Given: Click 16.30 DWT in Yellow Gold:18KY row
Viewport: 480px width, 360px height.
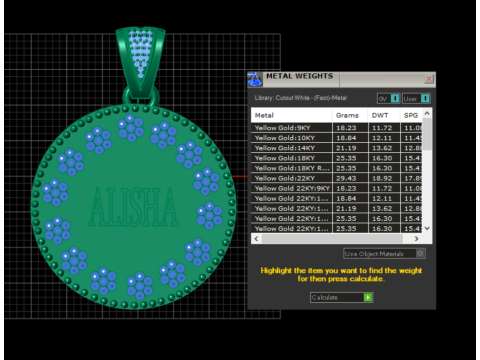Looking at the screenshot, I should [x=382, y=158].
